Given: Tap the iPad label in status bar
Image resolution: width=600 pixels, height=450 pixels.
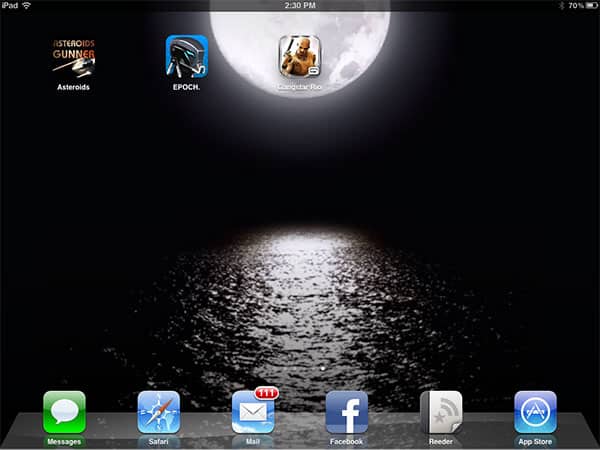Looking at the screenshot, I should 10,6.
